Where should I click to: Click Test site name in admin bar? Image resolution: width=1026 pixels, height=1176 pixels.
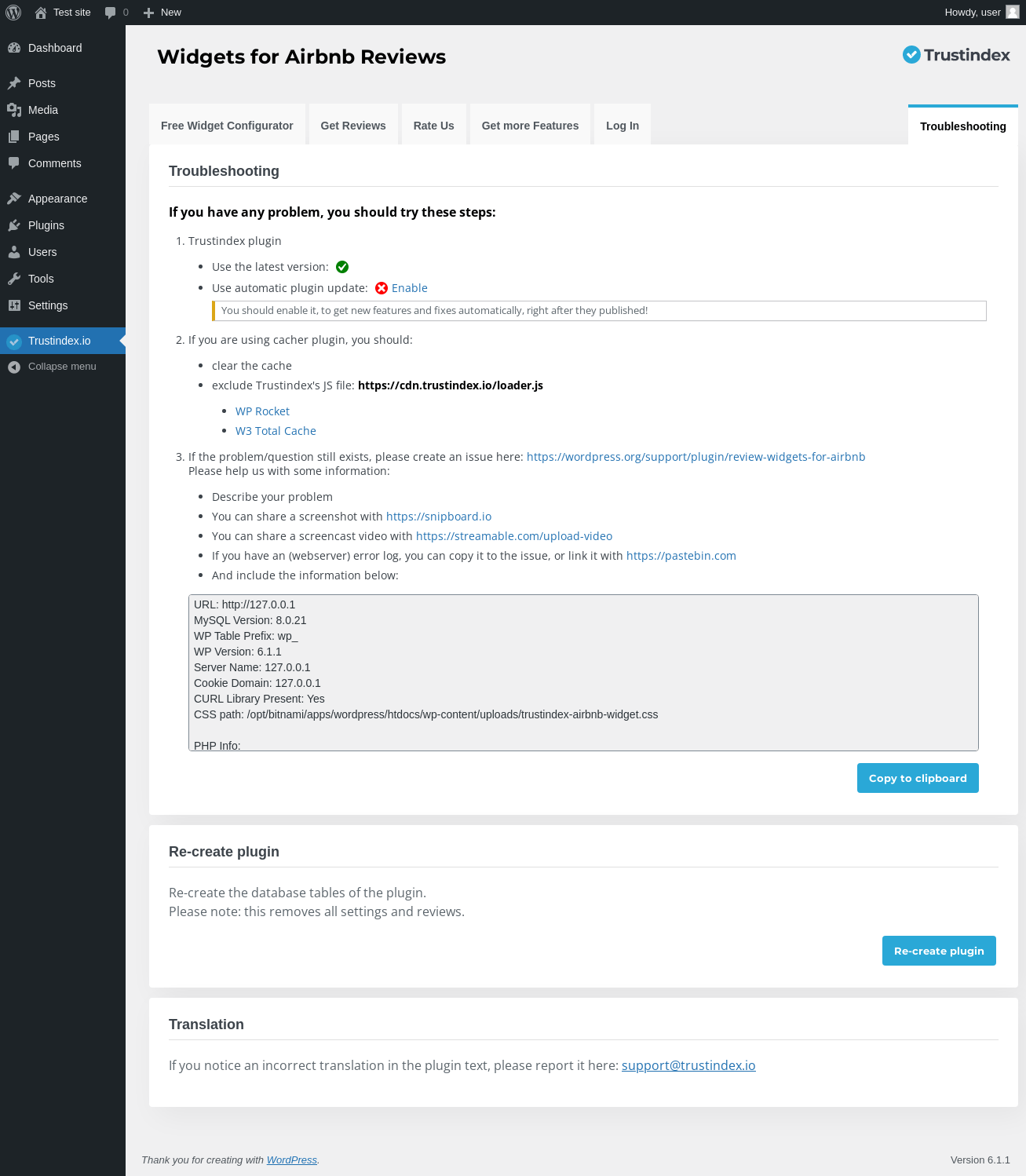(x=72, y=13)
